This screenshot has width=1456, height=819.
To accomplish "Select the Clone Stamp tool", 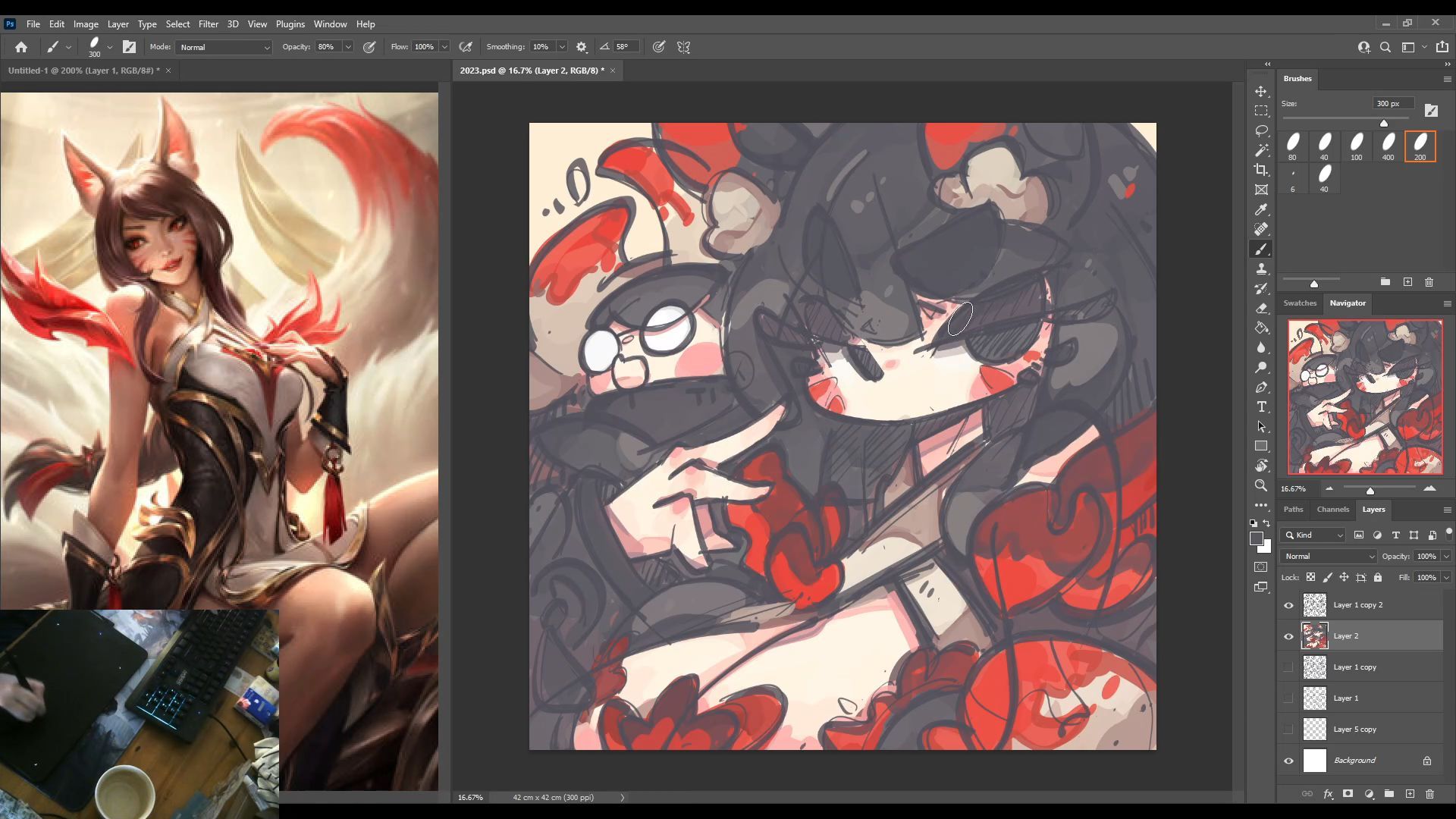I will pyautogui.click(x=1261, y=268).
